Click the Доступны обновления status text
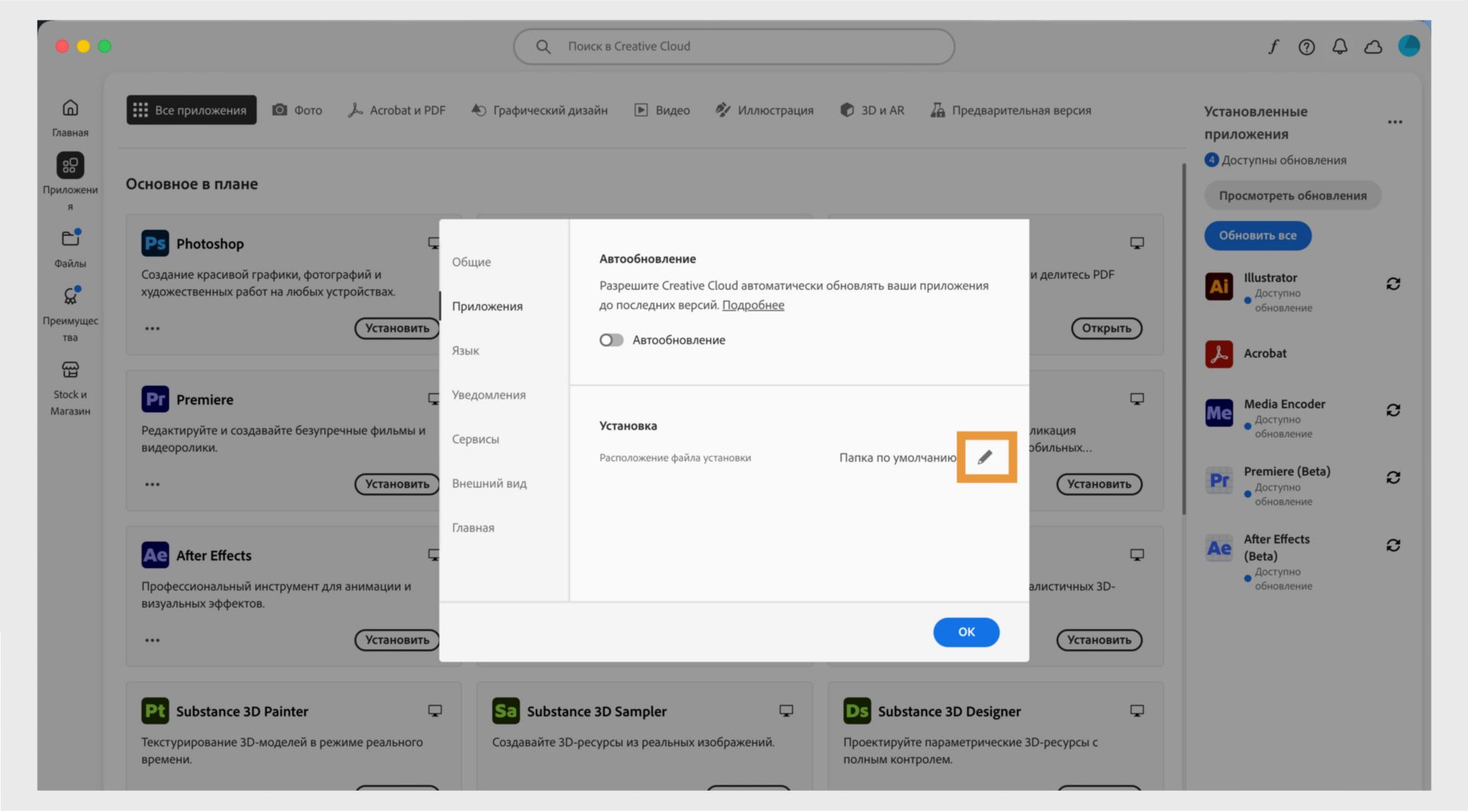 (1284, 160)
